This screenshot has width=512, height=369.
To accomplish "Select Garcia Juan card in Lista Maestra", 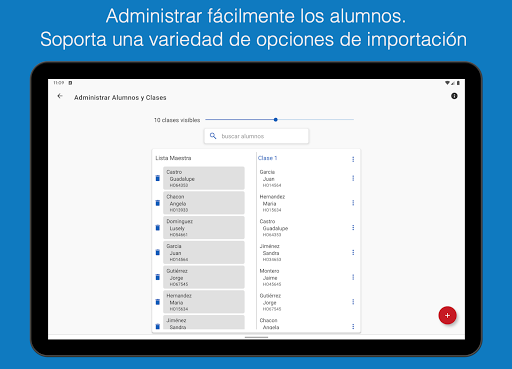I will click(204, 252).
